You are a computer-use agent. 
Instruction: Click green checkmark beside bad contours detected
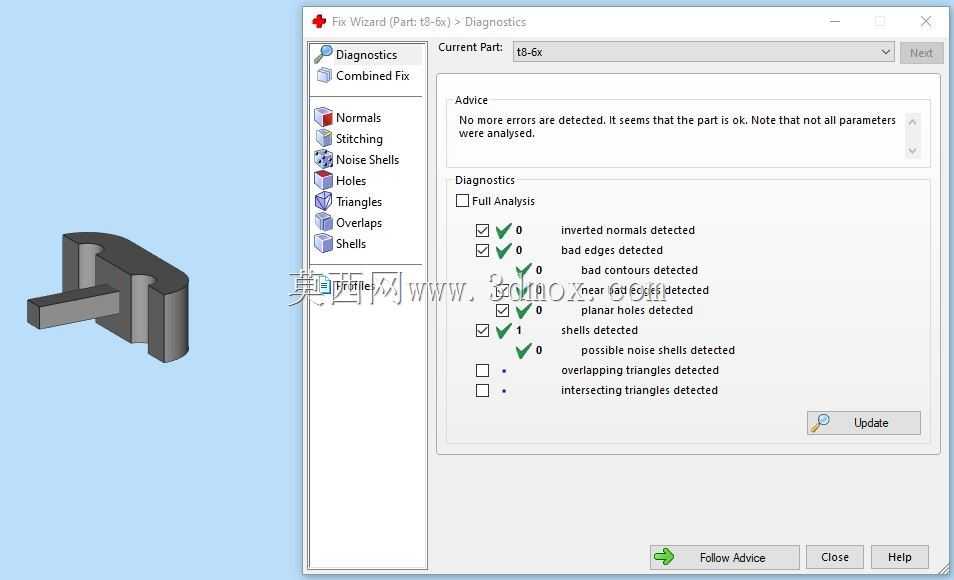523,270
